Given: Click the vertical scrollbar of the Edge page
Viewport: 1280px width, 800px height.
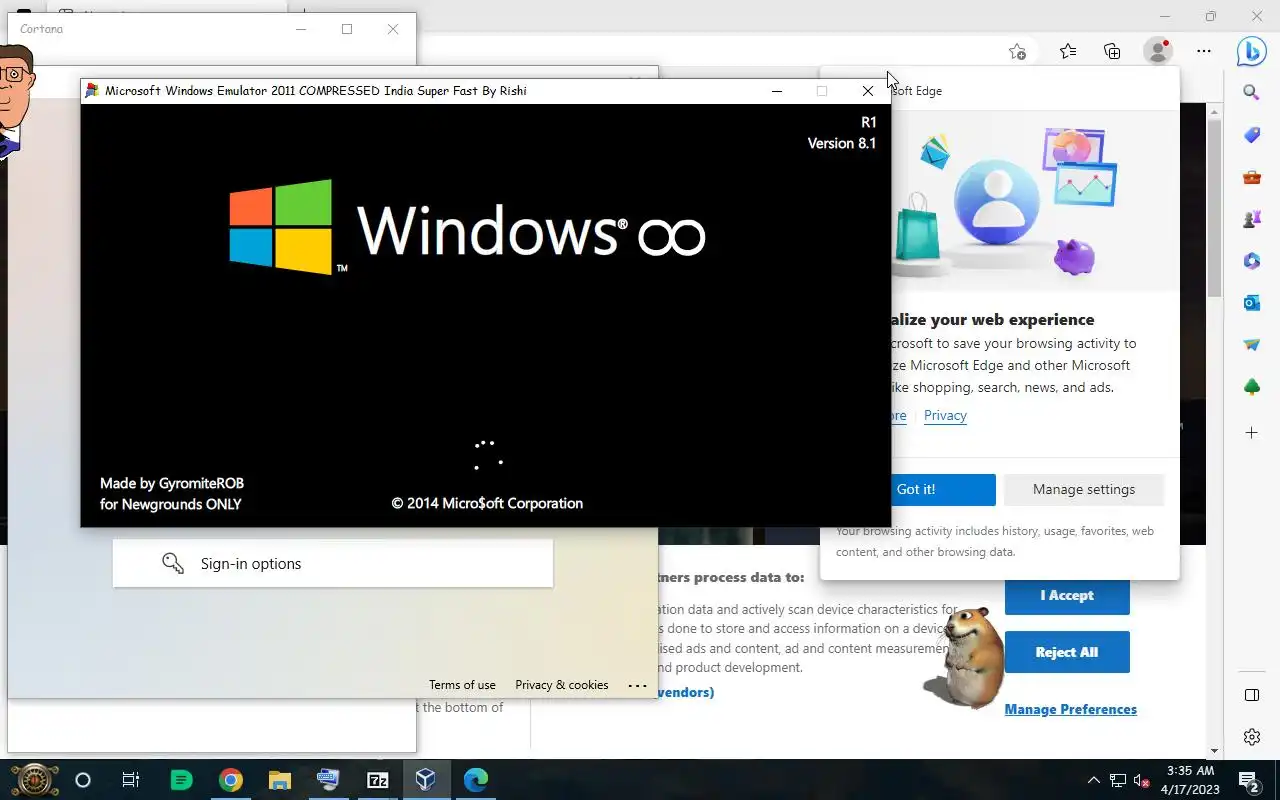Looking at the screenshot, I should click(1215, 208).
